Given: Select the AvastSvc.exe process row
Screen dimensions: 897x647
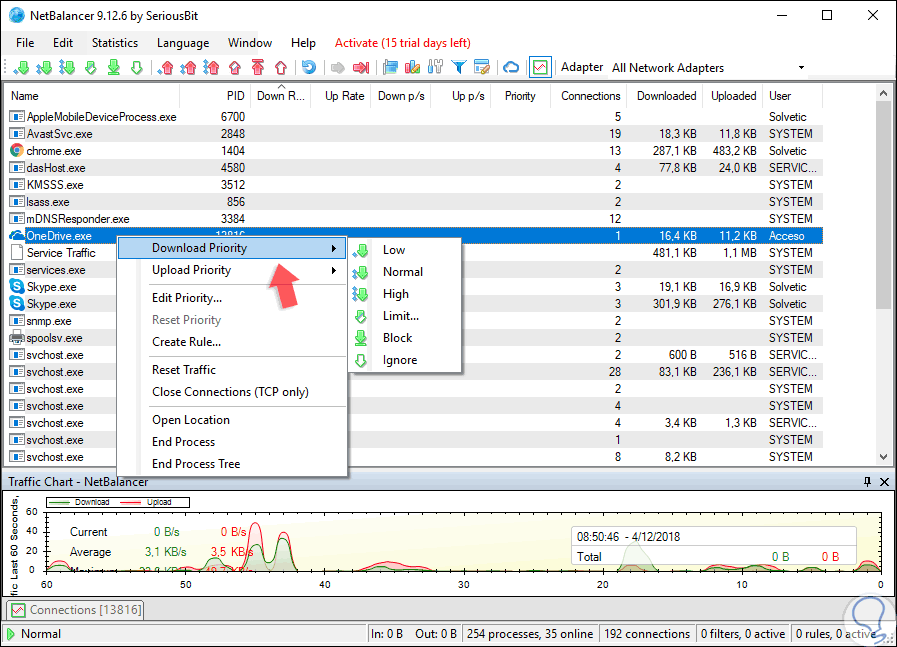Looking at the screenshot, I should [x=415, y=134].
